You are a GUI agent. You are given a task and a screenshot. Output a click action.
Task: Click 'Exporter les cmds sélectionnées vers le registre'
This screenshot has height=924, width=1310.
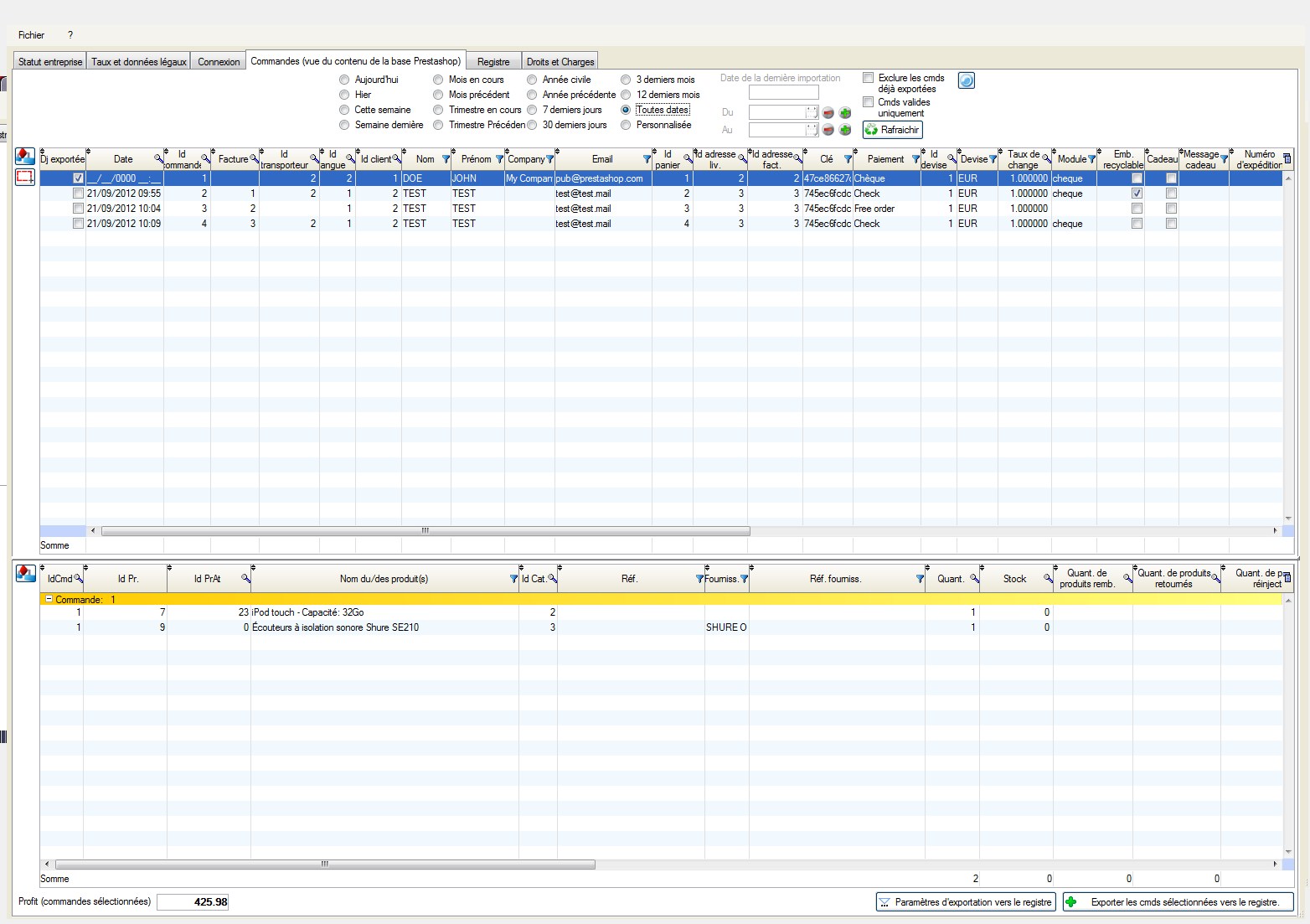1178,902
